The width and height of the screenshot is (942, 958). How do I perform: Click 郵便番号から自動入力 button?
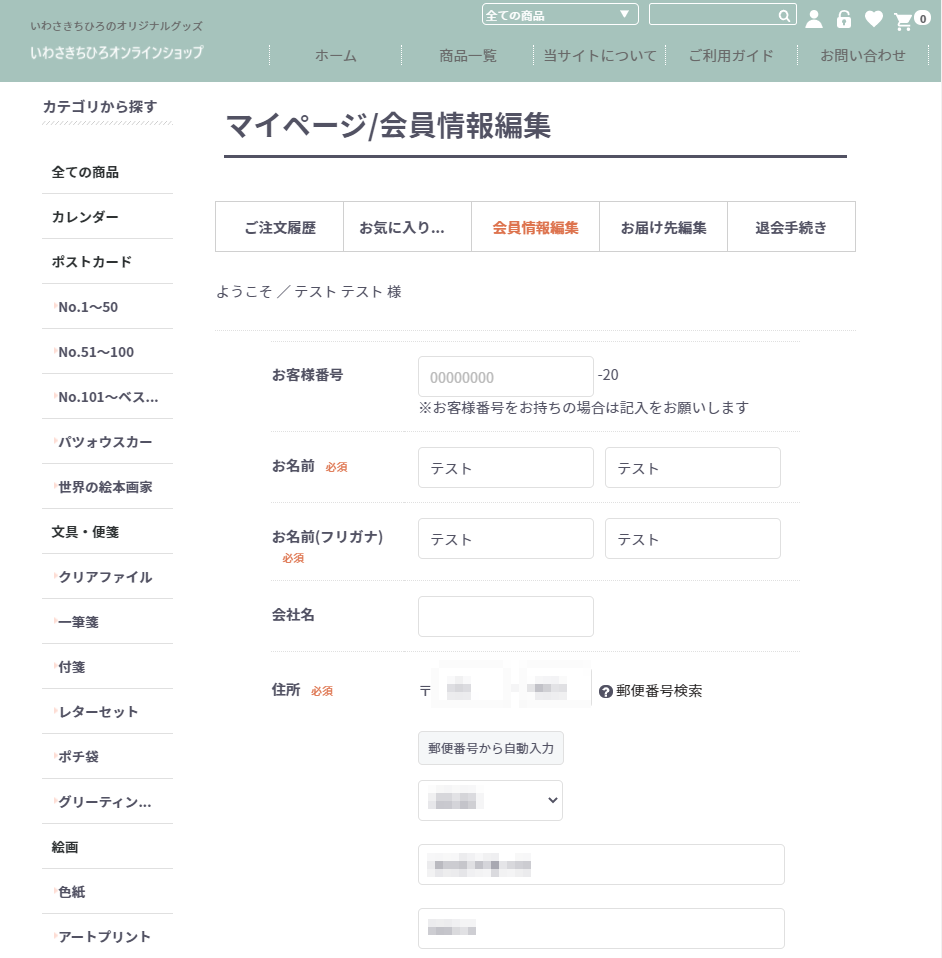click(491, 748)
